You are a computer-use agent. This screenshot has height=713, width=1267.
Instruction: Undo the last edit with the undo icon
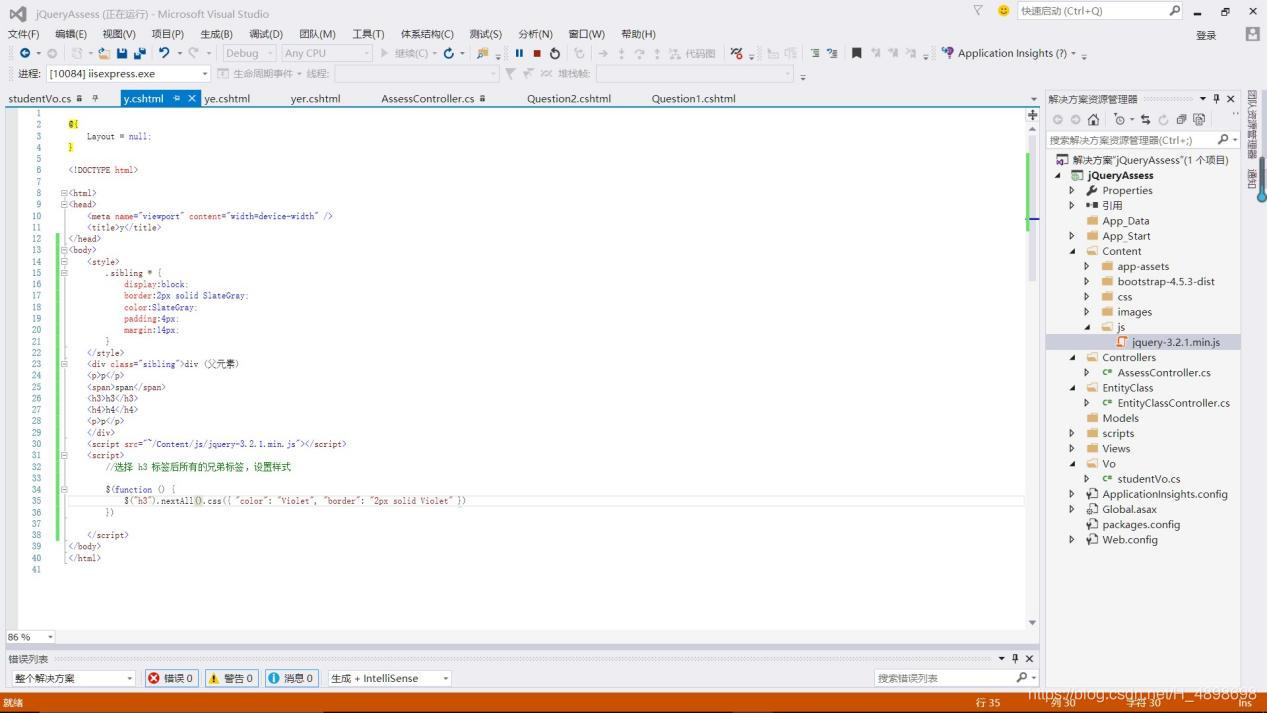[164, 53]
